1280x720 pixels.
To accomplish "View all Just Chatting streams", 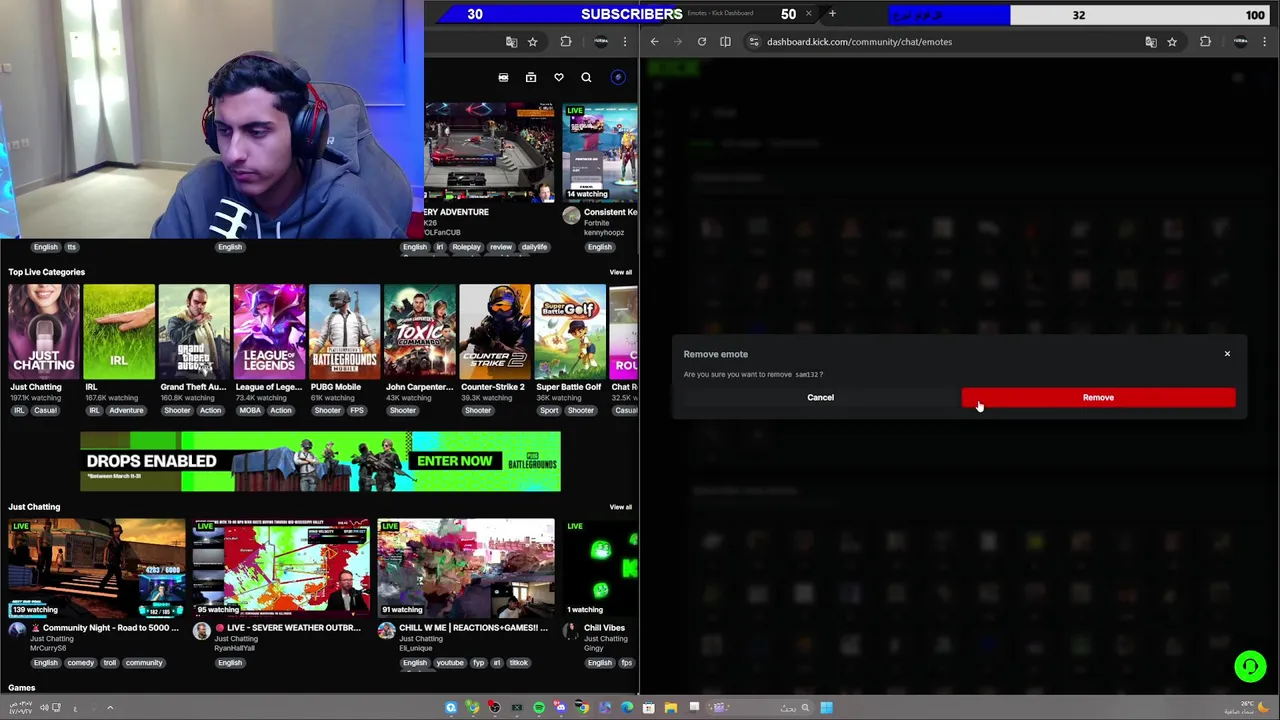I will [621, 507].
